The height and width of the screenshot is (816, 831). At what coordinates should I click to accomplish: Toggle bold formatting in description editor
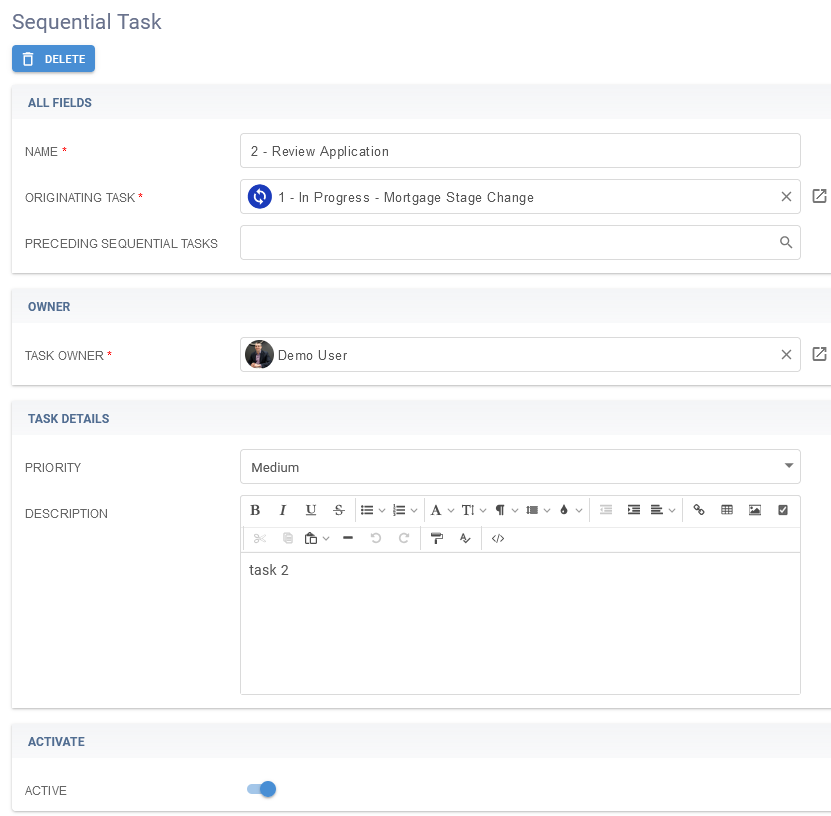tap(255, 510)
